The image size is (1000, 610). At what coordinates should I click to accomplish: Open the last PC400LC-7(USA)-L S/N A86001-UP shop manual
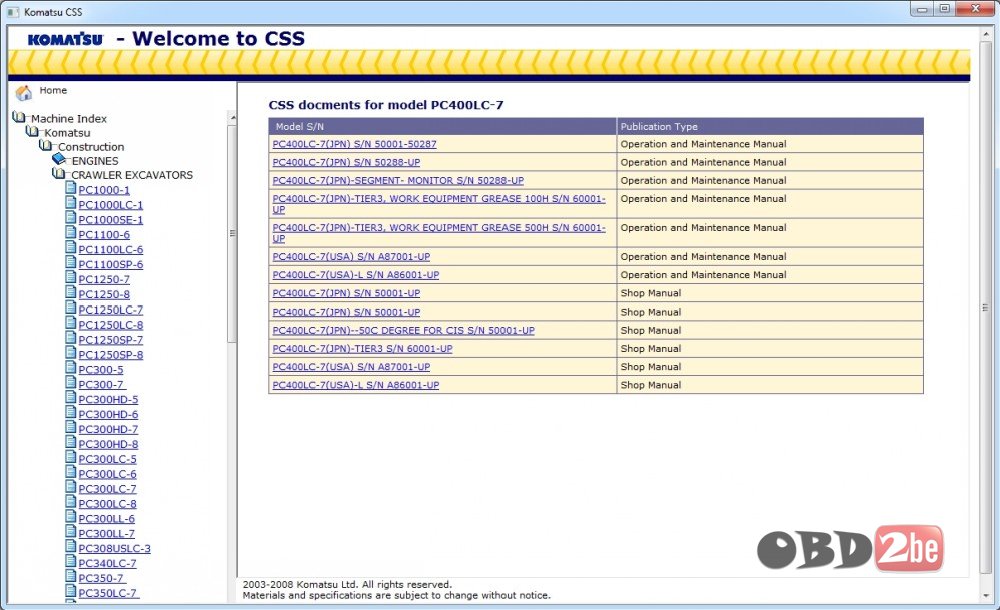[x=356, y=385]
